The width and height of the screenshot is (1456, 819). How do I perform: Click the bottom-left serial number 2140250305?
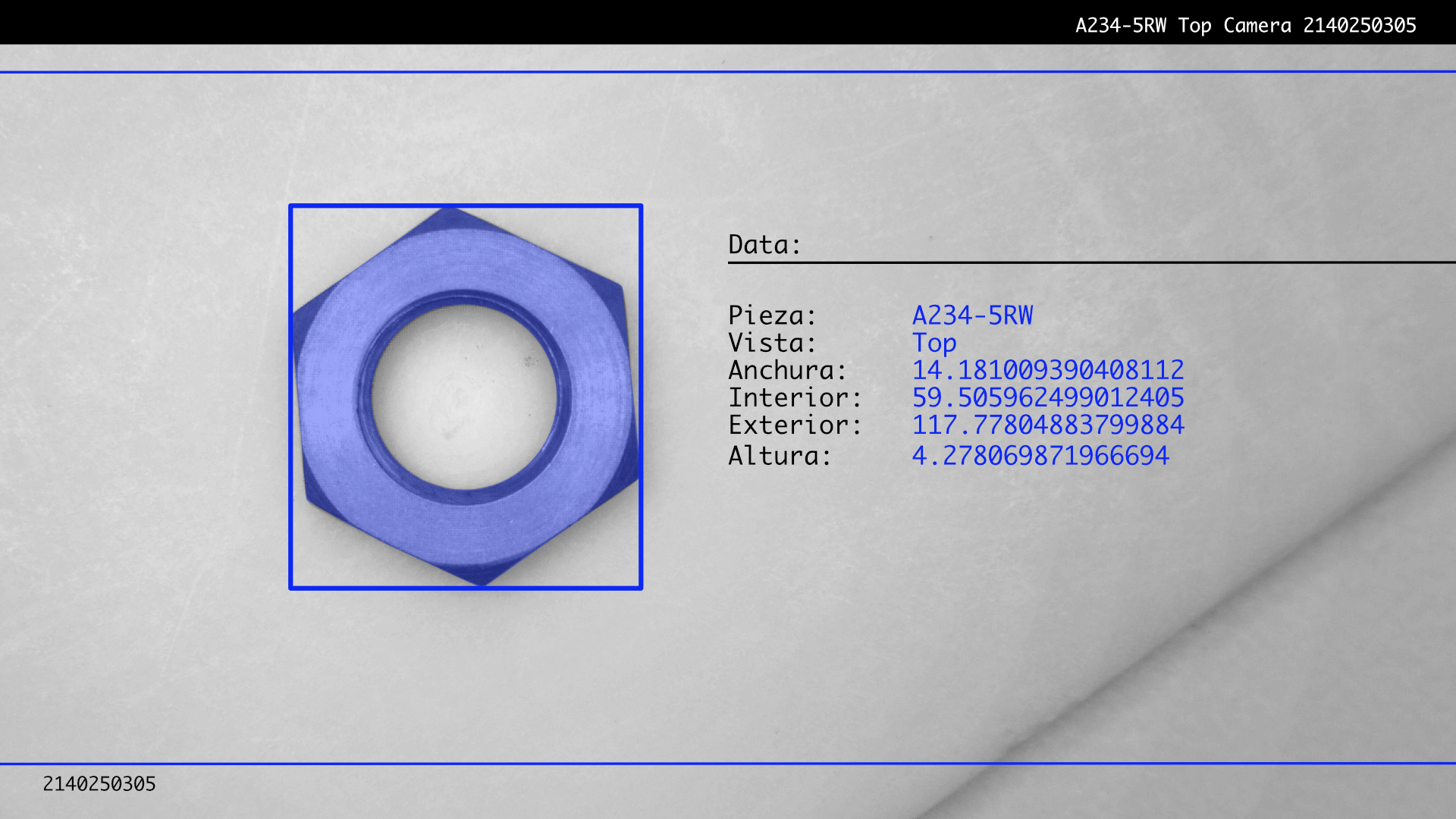(99, 784)
